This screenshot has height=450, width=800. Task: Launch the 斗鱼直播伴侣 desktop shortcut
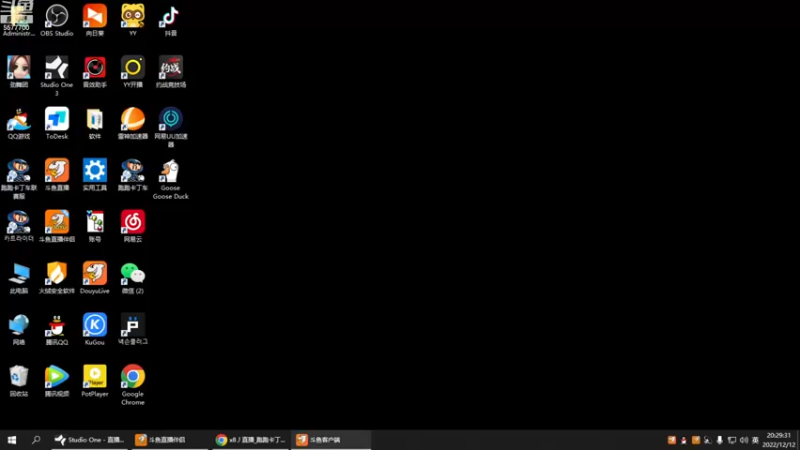pos(57,226)
